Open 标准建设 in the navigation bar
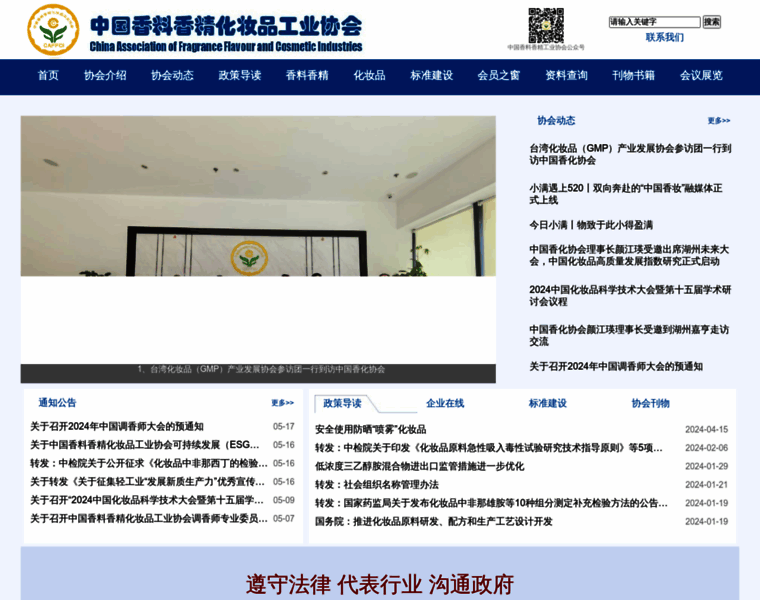The image size is (760, 600). 432,75
